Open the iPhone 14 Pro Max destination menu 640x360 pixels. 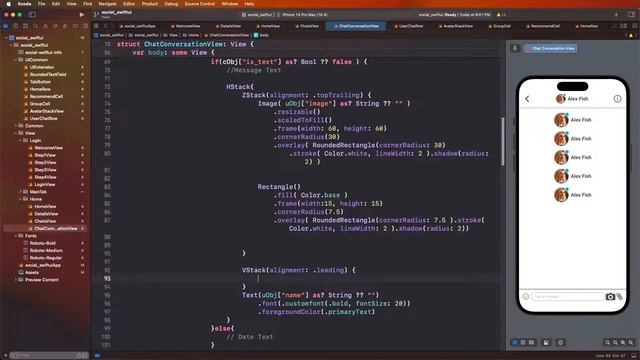(x=302, y=15)
